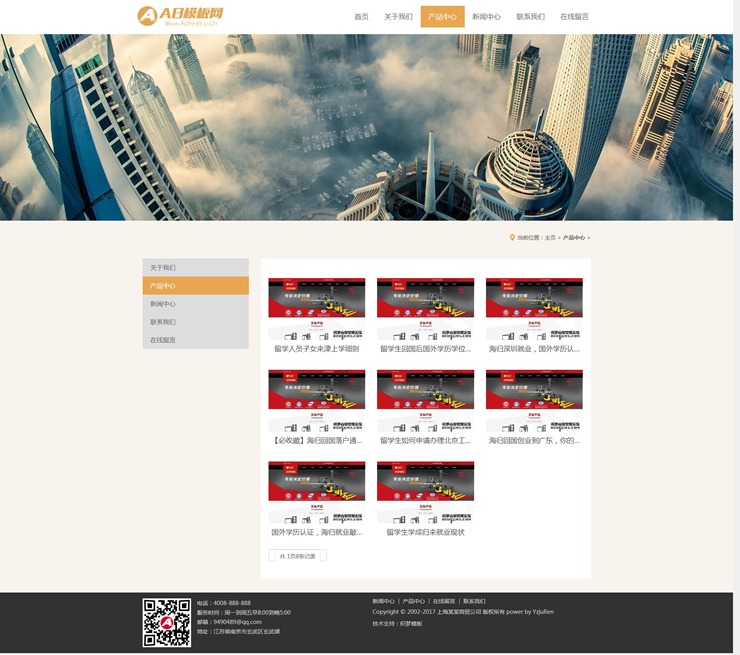Screen dimensions: 740x655
Task: Select 关于我们 in the left sidebar
Action: (x=195, y=268)
